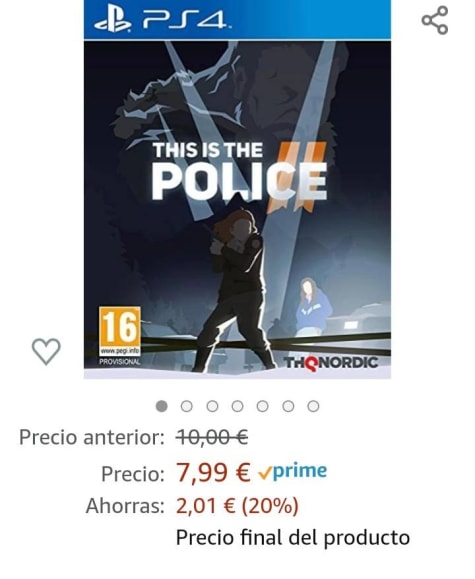Click the PS4 logo on the cover banner
The height and width of the screenshot is (579, 475).
[x=162, y=21]
